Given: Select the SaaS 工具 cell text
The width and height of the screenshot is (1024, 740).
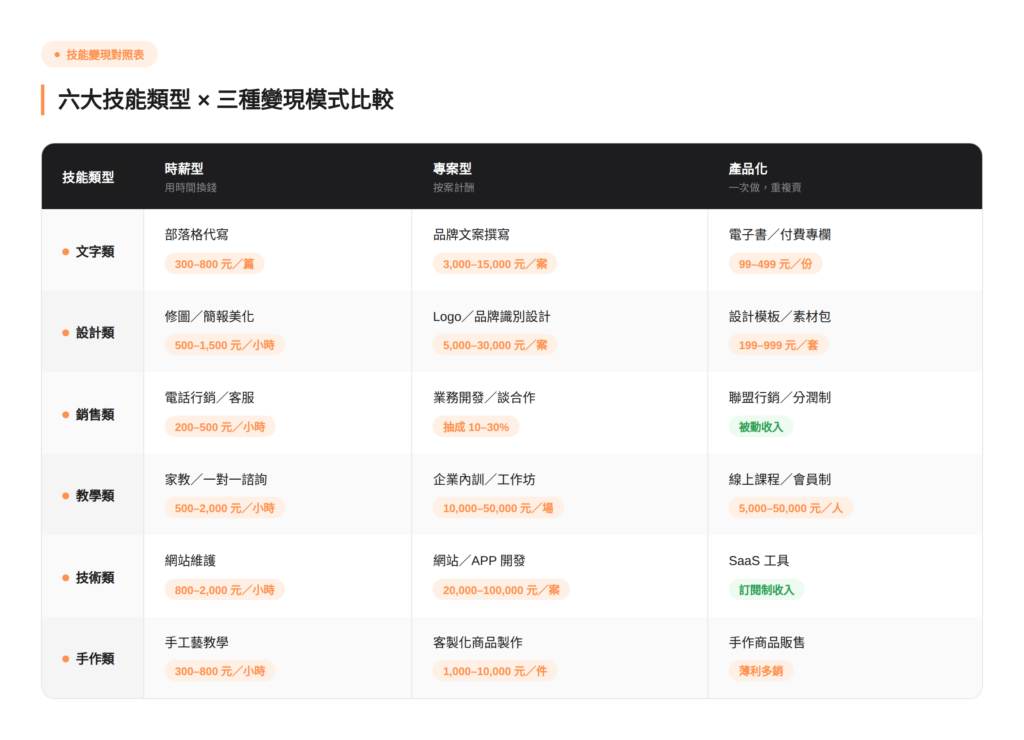Looking at the screenshot, I should coord(759,561).
